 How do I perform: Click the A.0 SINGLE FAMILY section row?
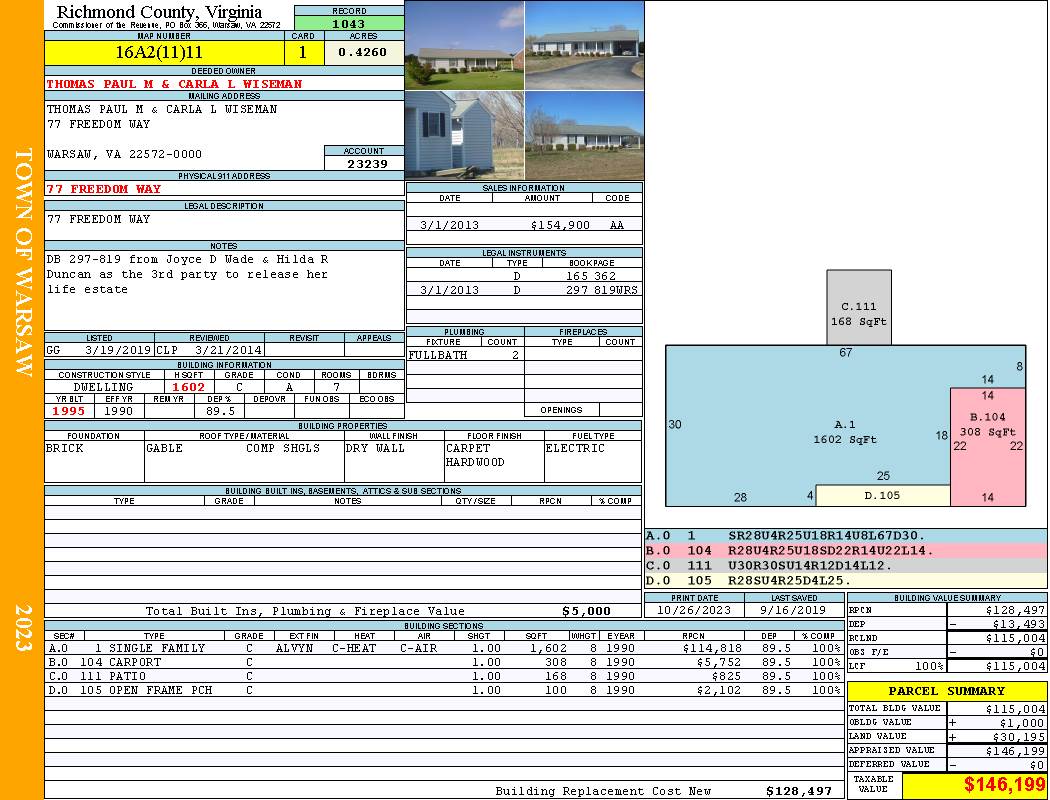pos(444,648)
